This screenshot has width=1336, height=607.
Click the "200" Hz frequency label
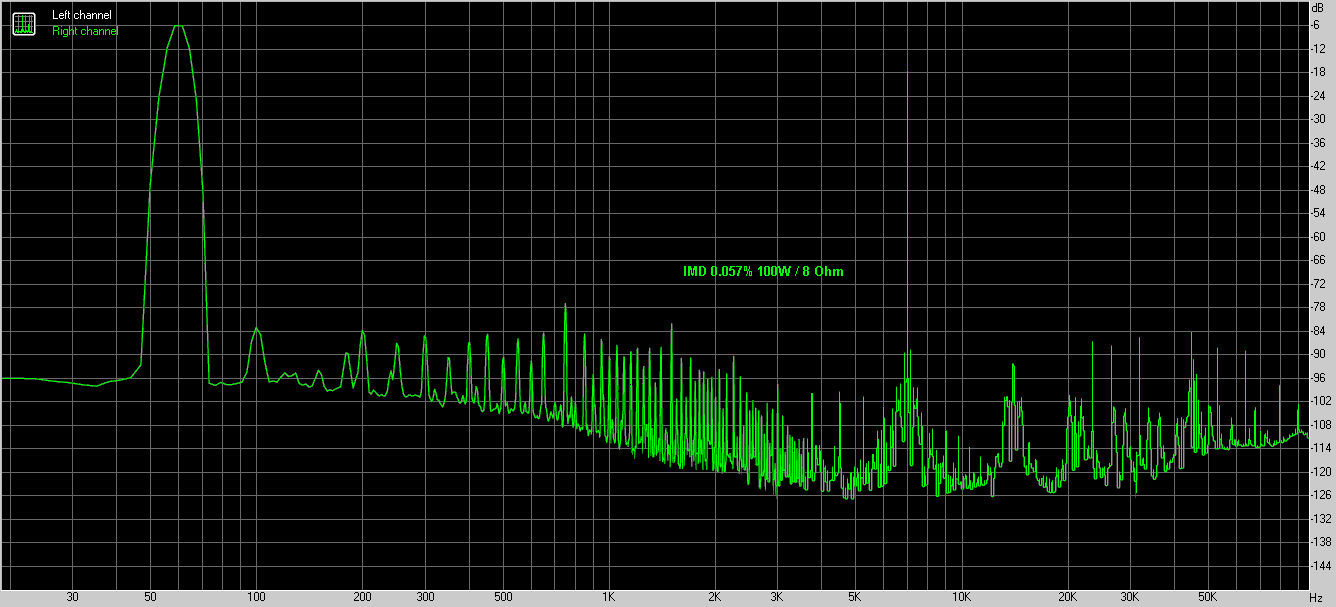363,597
